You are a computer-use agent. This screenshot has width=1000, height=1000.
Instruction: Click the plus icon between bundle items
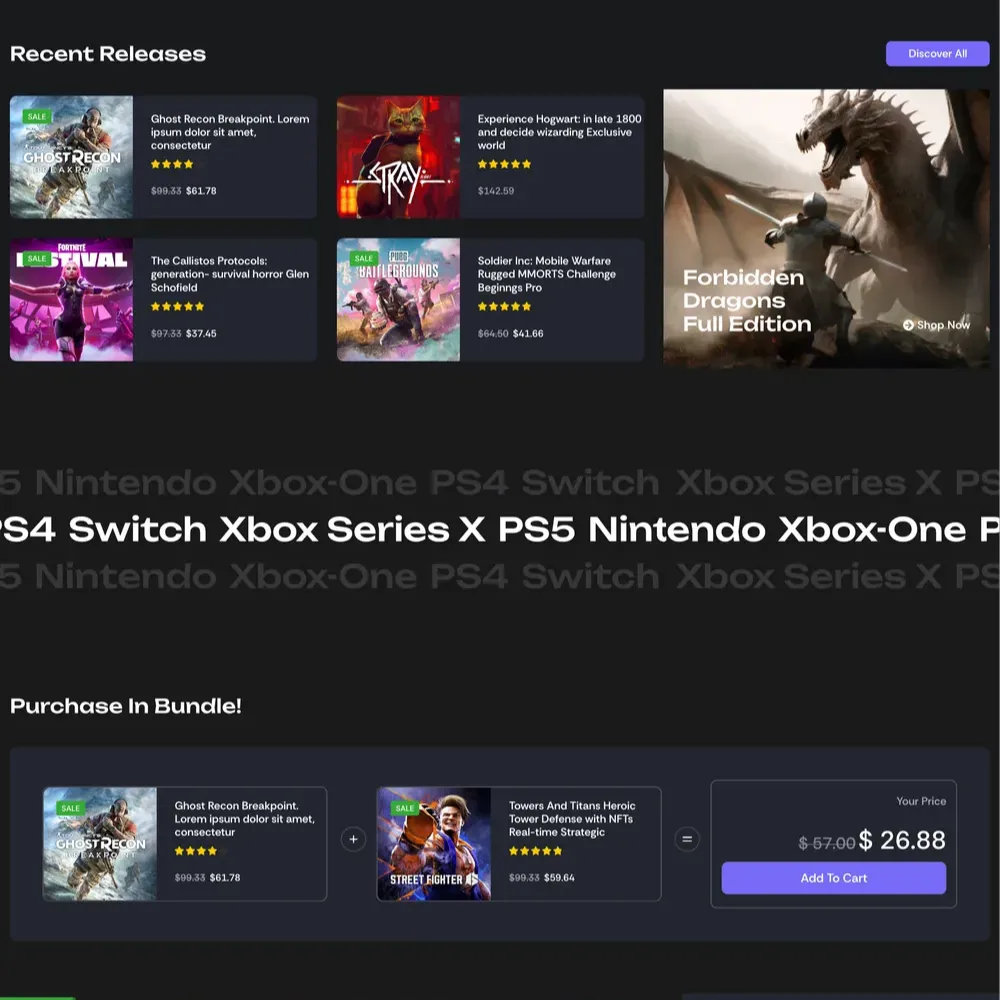(353, 839)
